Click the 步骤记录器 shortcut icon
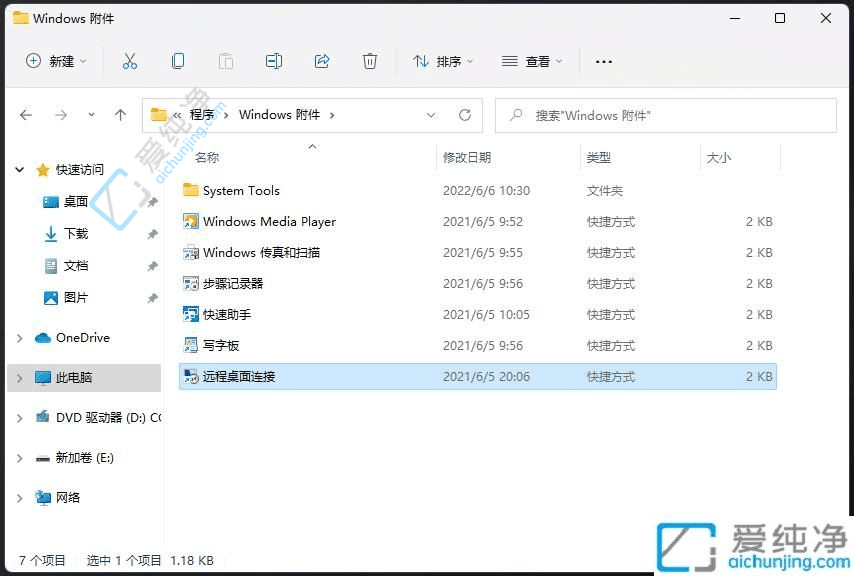Screen dimensions: 854x576 (x=191, y=284)
